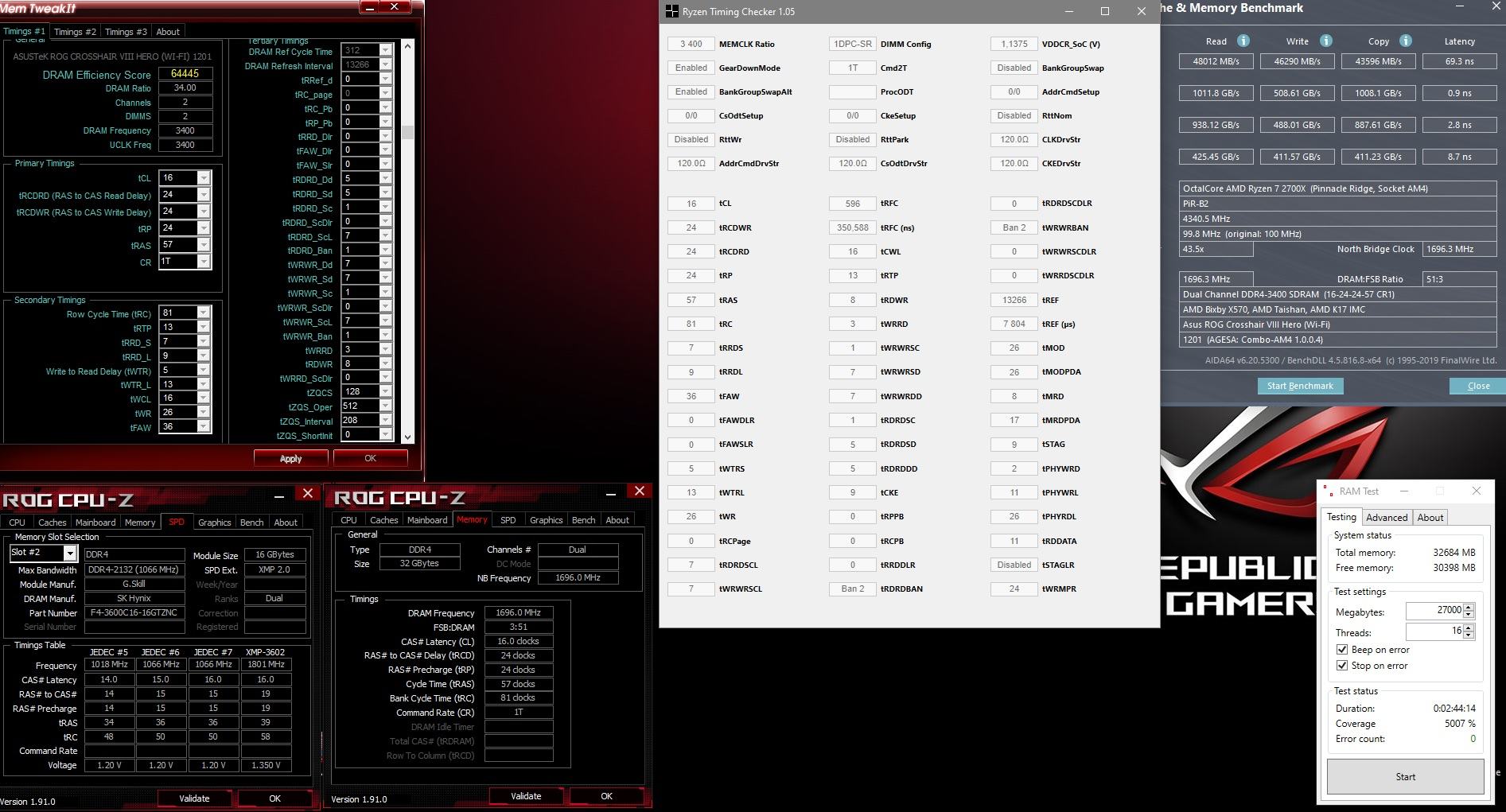Click the Threads input field

1434,631
